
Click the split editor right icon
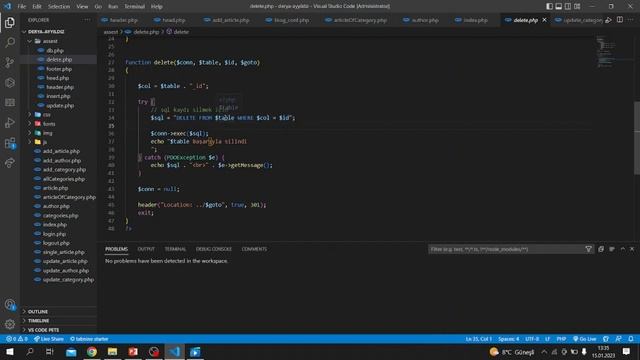pos(620,20)
